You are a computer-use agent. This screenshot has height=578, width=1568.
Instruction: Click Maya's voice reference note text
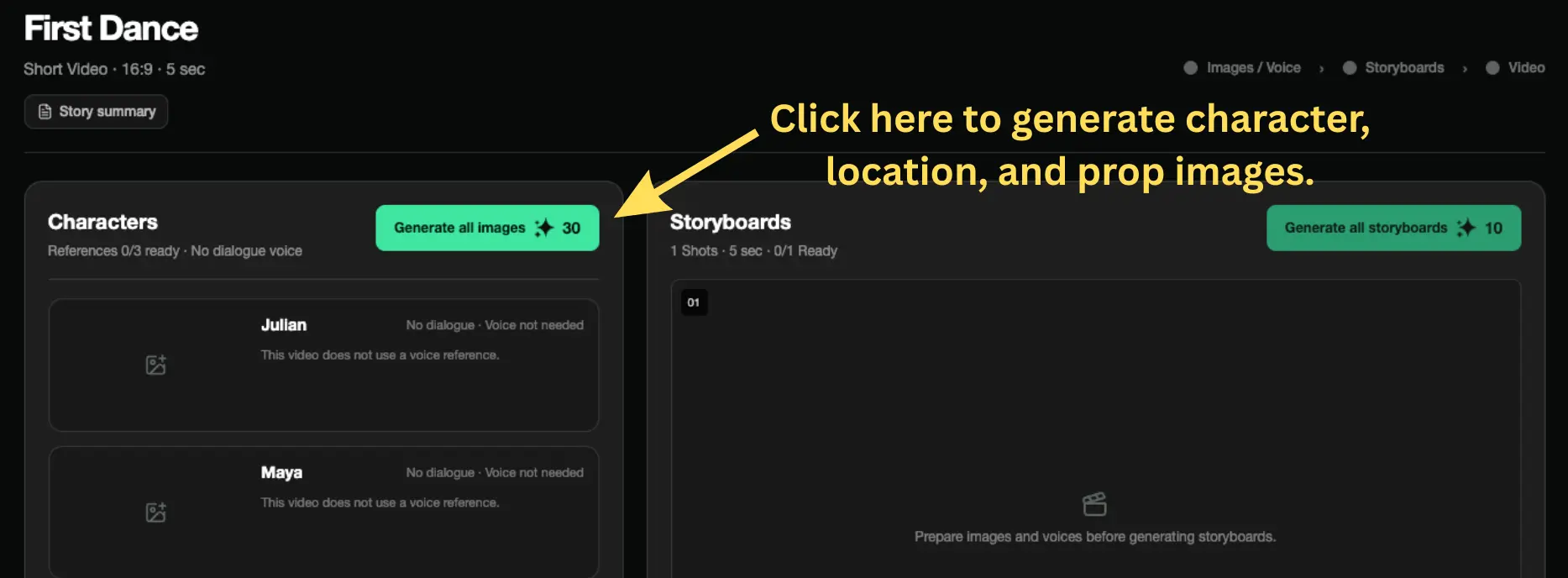click(380, 502)
